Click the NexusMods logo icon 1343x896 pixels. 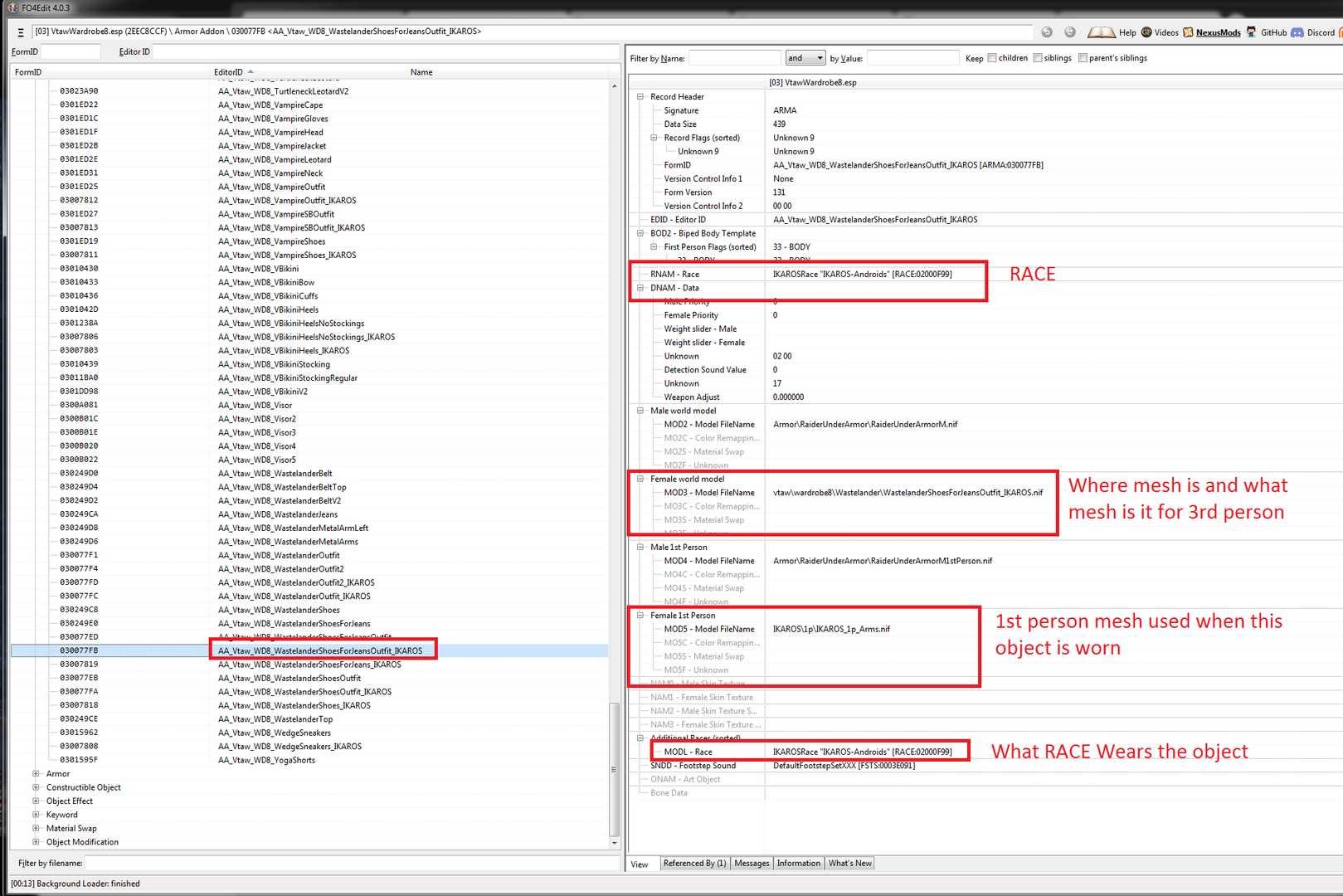click(1188, 32)
